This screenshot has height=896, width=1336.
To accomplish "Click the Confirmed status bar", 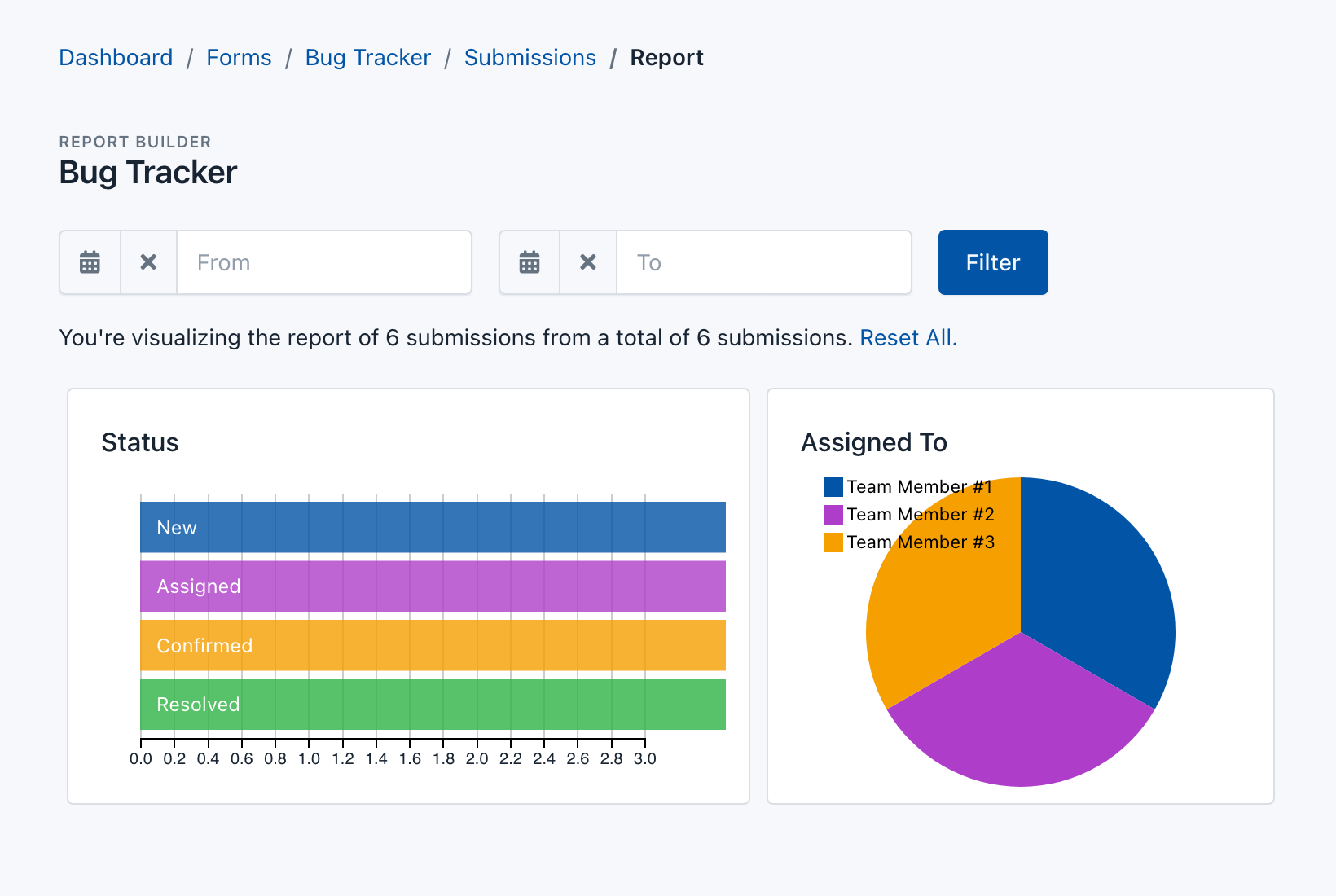I will 433,645.
